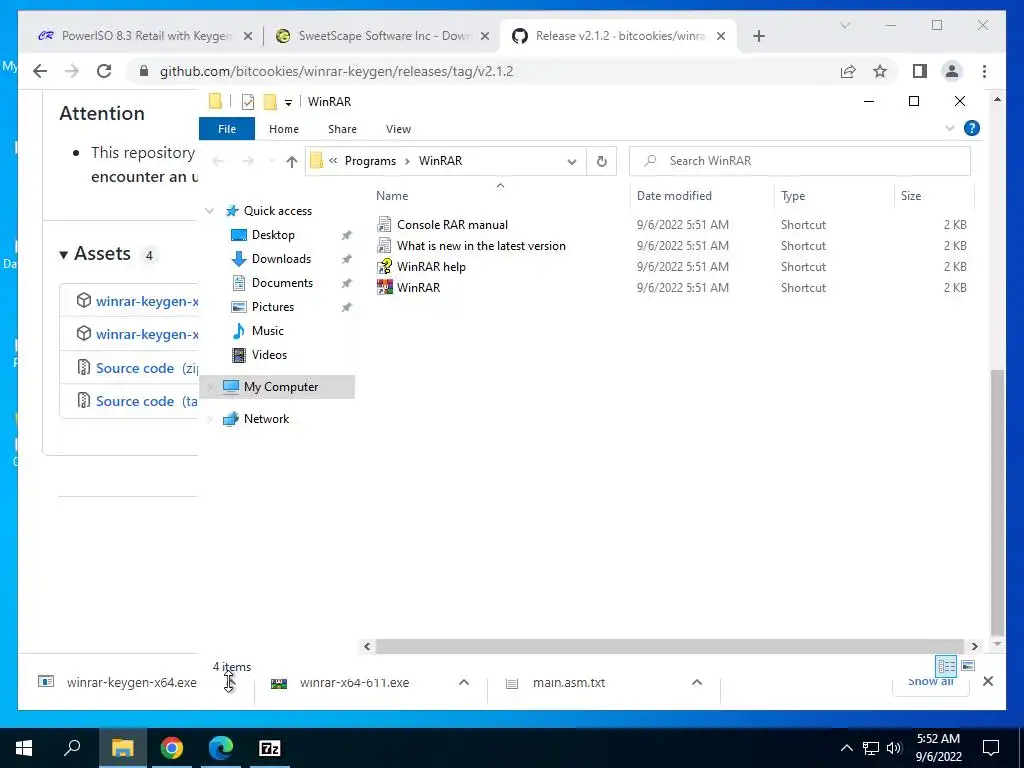Viewport: 1024px width, 768px height.
Task: Open Pictures in Quick access
Action: 272,307
